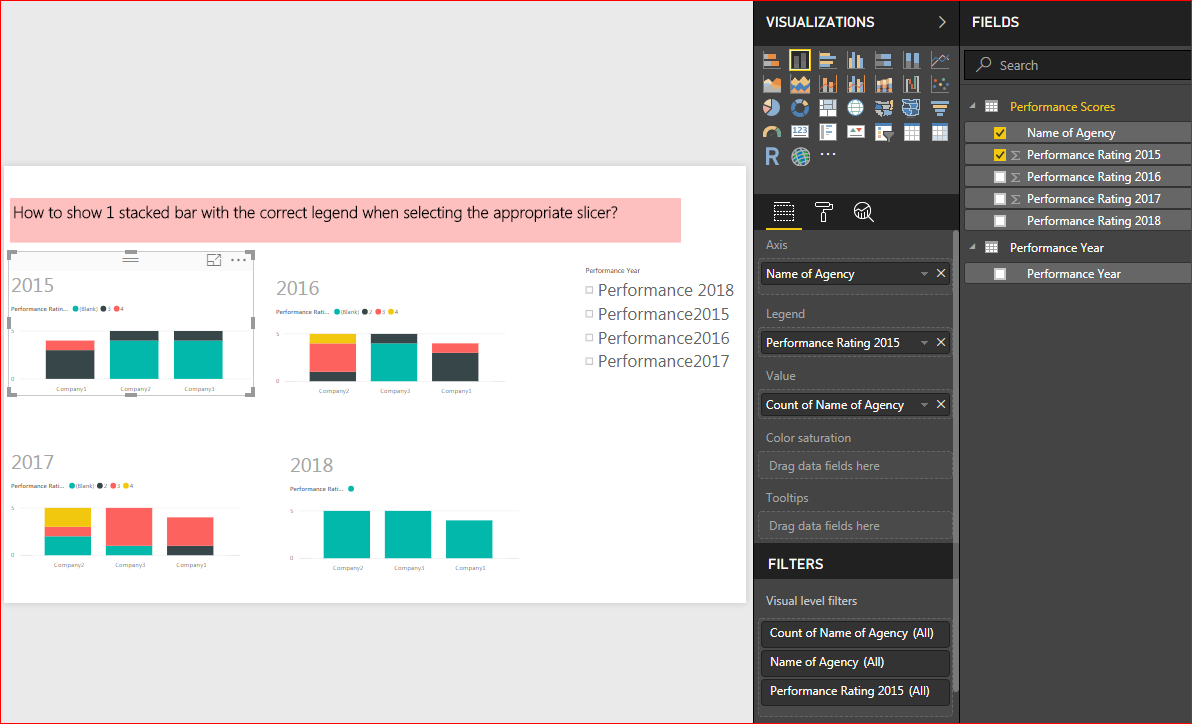Select the 2016 stacked chart visual

(391, 336)
